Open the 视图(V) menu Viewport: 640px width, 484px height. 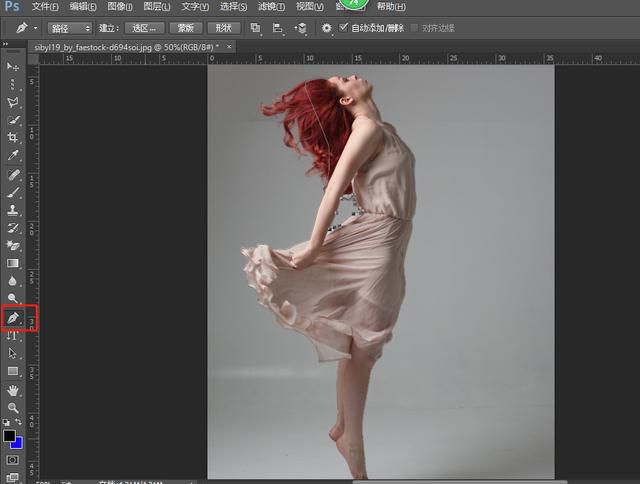coord(310,7)
